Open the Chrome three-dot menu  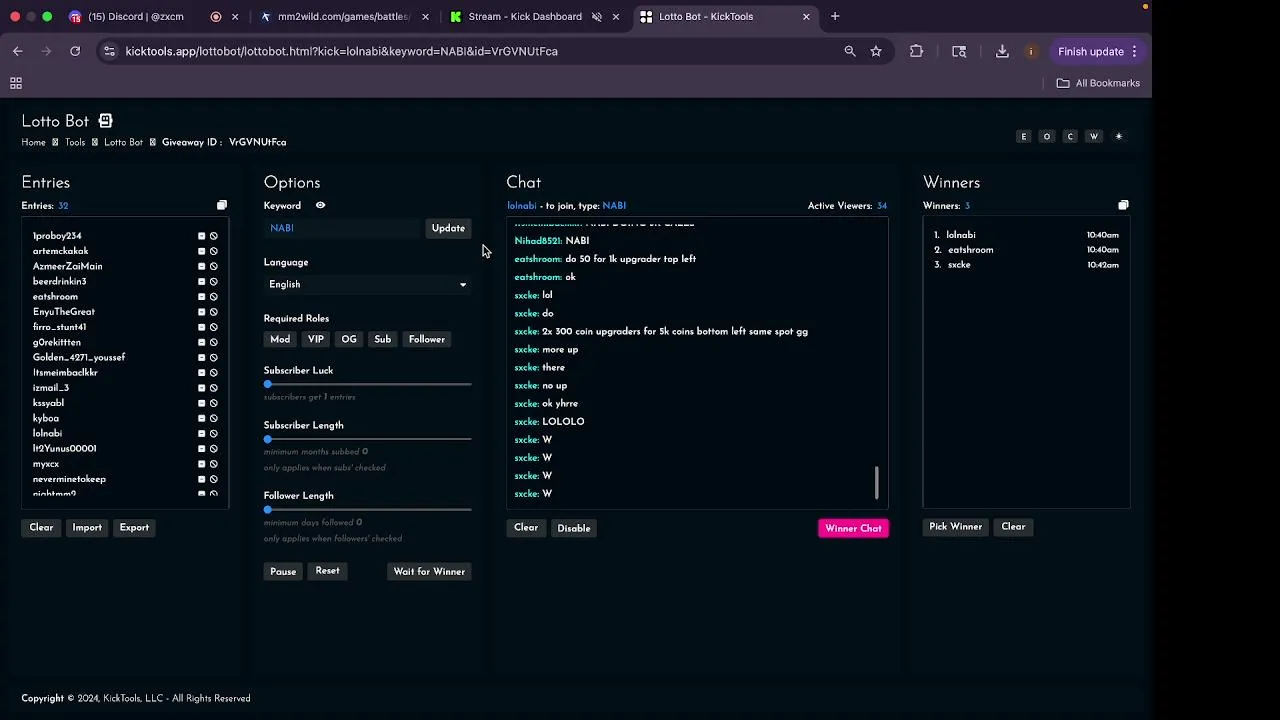(x=1134, y=51)
